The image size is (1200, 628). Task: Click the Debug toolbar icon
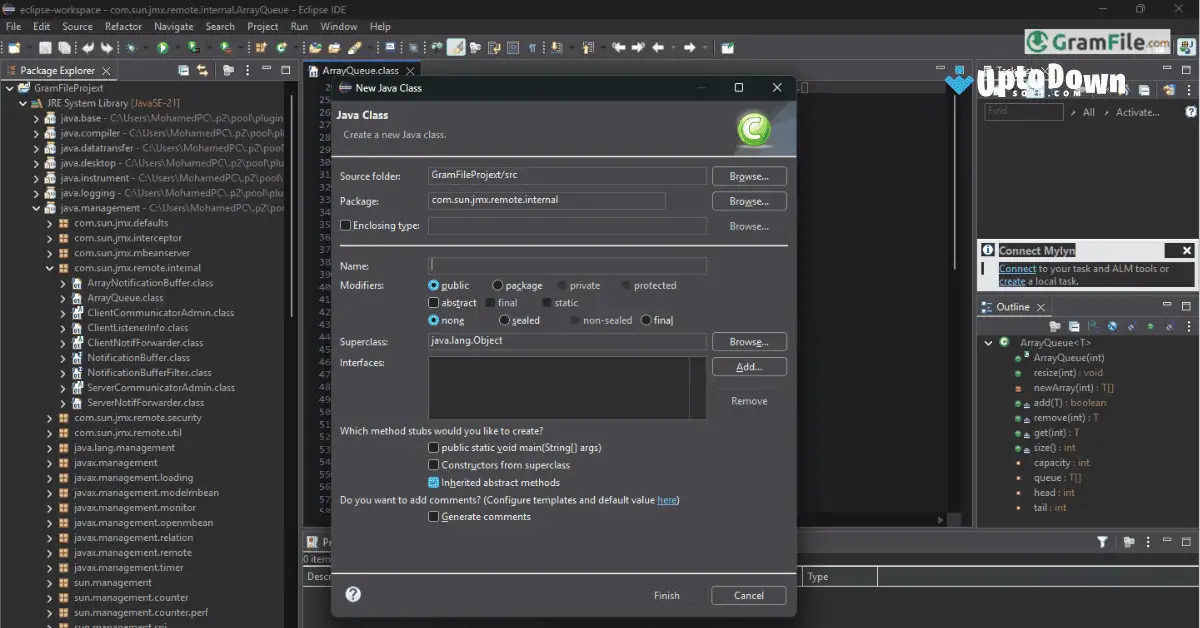click(x=132, y=47)
